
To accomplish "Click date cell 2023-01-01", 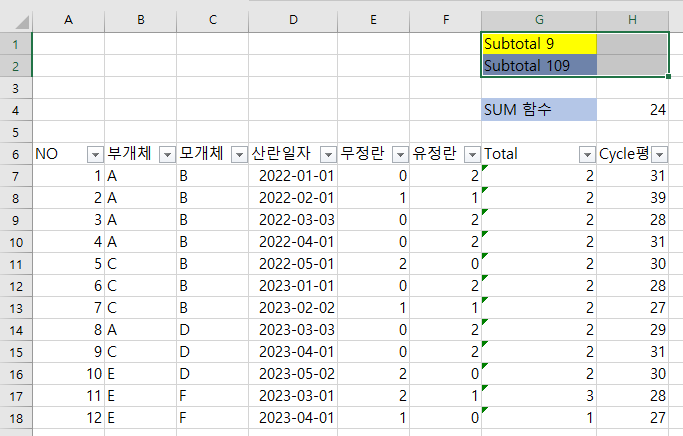I will (293, 286).
